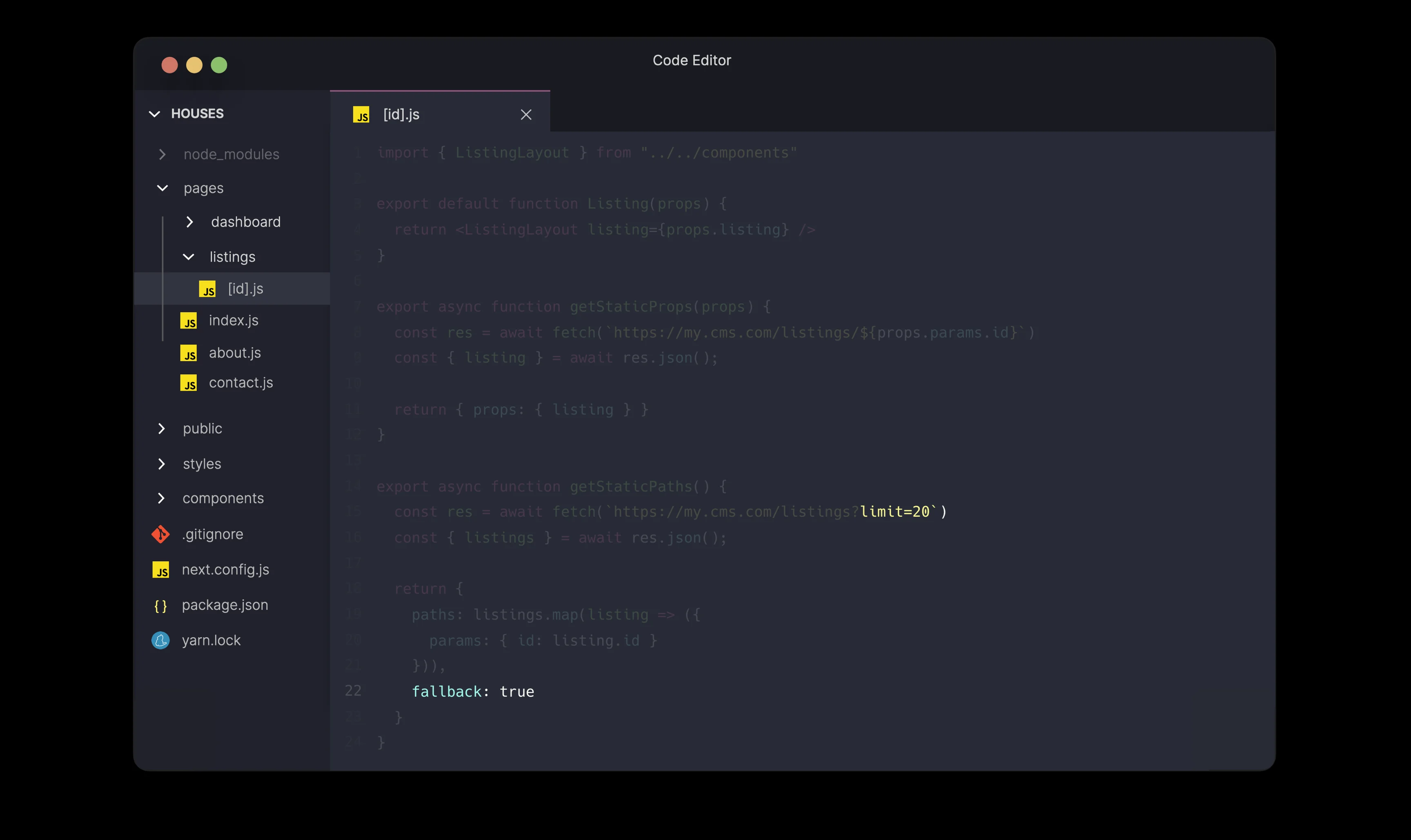1411x840 pixels.
Task: Place cursor on the fallback: true line
Action: click(x=473, y=692)
